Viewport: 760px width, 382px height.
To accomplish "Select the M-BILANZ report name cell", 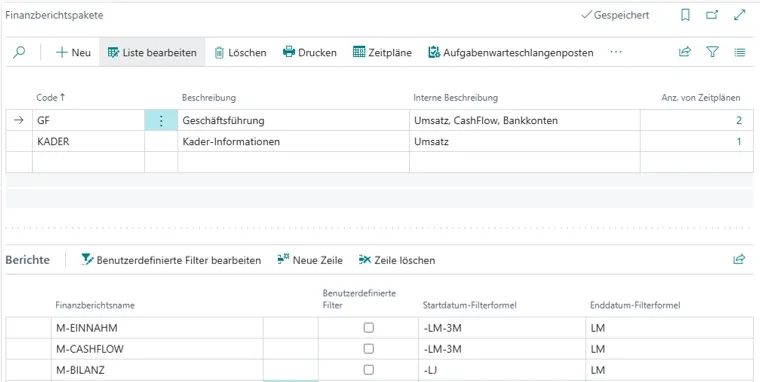I will 157,370.
